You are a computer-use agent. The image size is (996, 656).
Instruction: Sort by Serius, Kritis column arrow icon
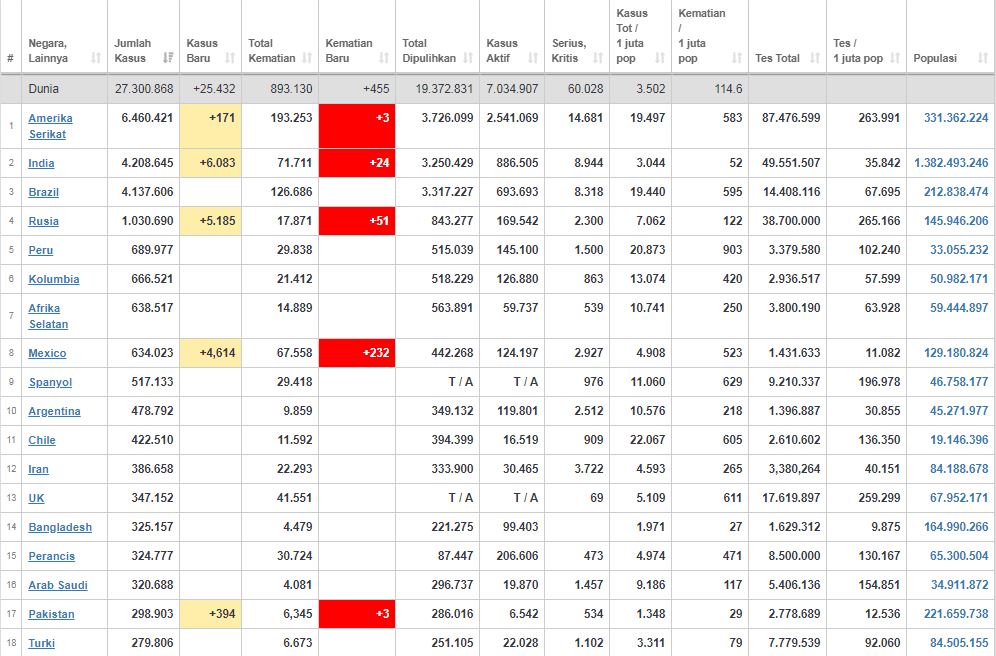point(598,58)
